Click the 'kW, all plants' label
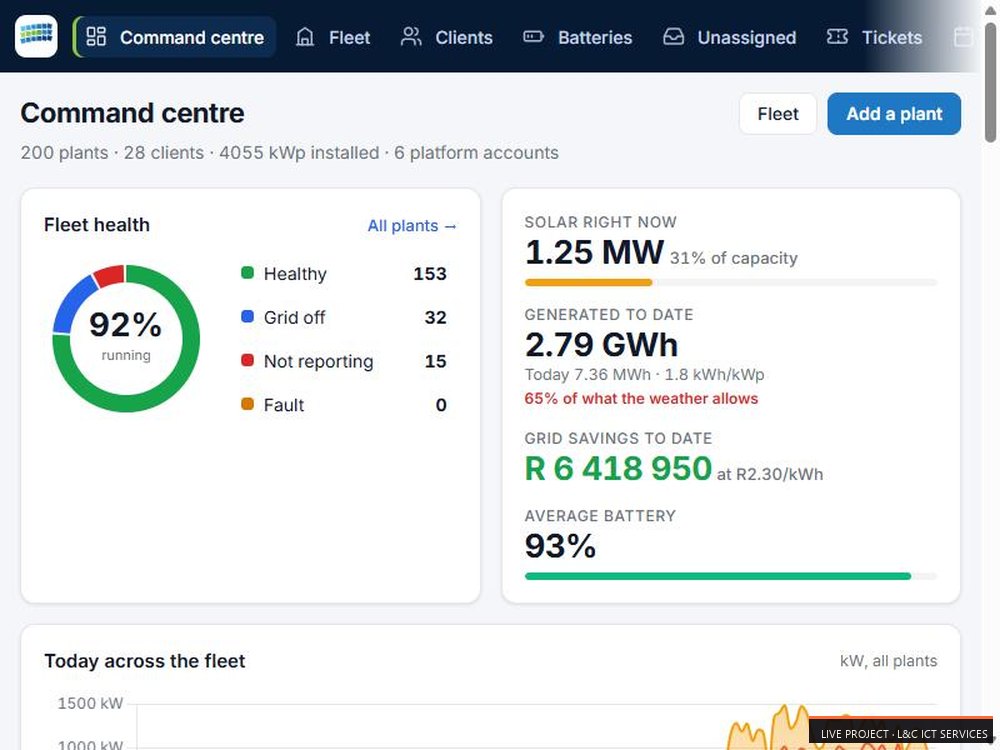Screen dimensions: 1000x750 point(888,661)
